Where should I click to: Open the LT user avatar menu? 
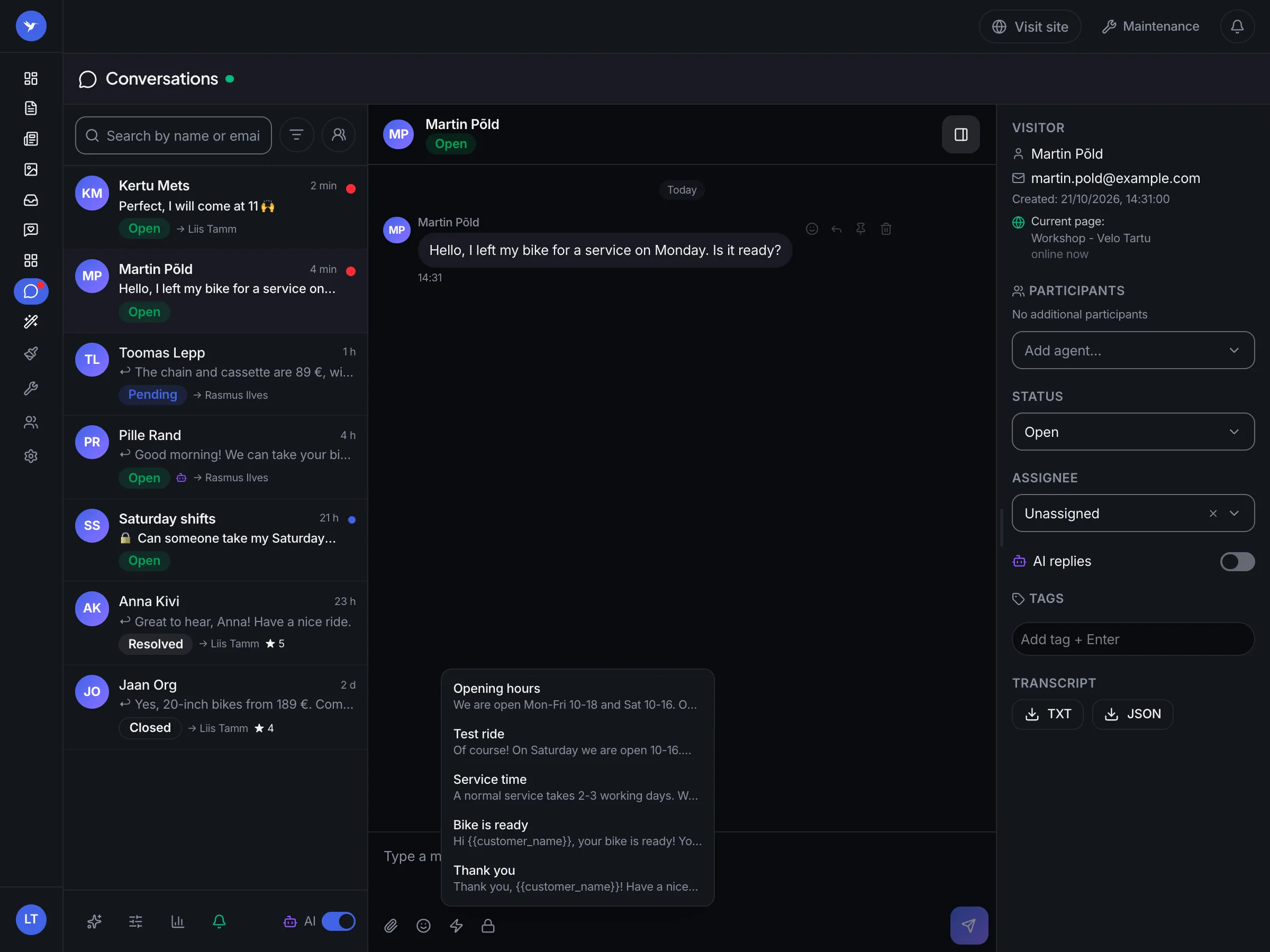(31, 919)
